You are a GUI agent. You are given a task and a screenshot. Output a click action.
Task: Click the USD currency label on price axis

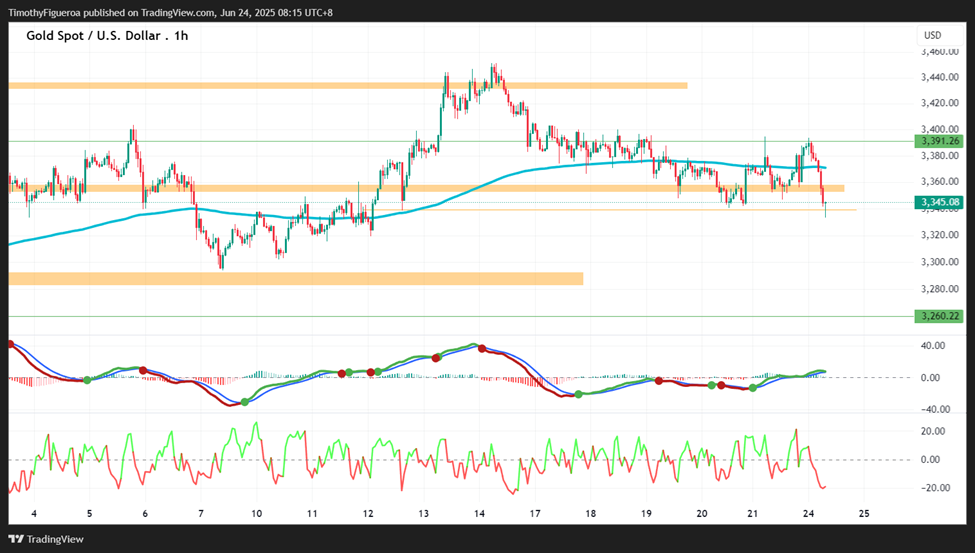pyautogui.click(x=930, y=36)
